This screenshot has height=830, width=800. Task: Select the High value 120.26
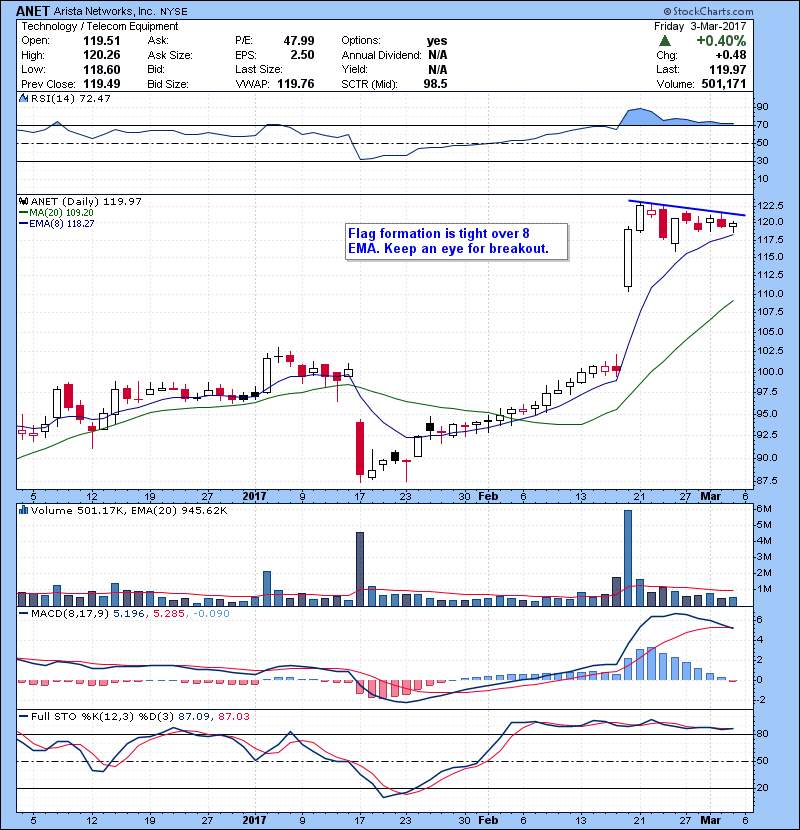coord(102,55)
